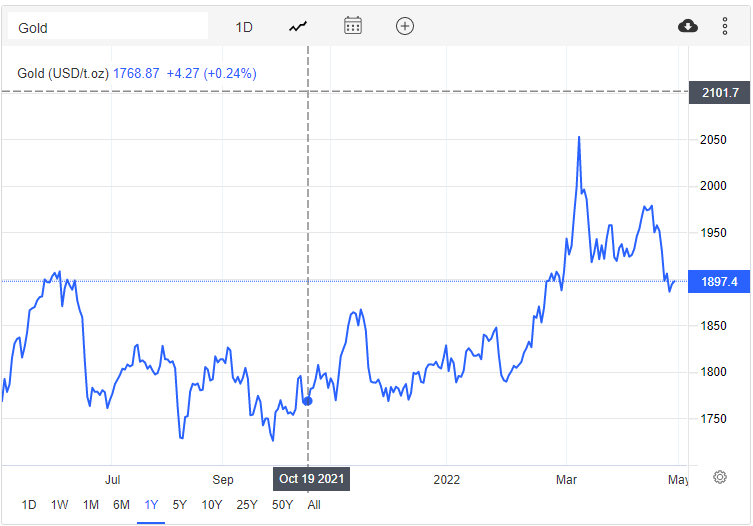
Task: Open chart settings gear icon
Action: pos(719,477)
